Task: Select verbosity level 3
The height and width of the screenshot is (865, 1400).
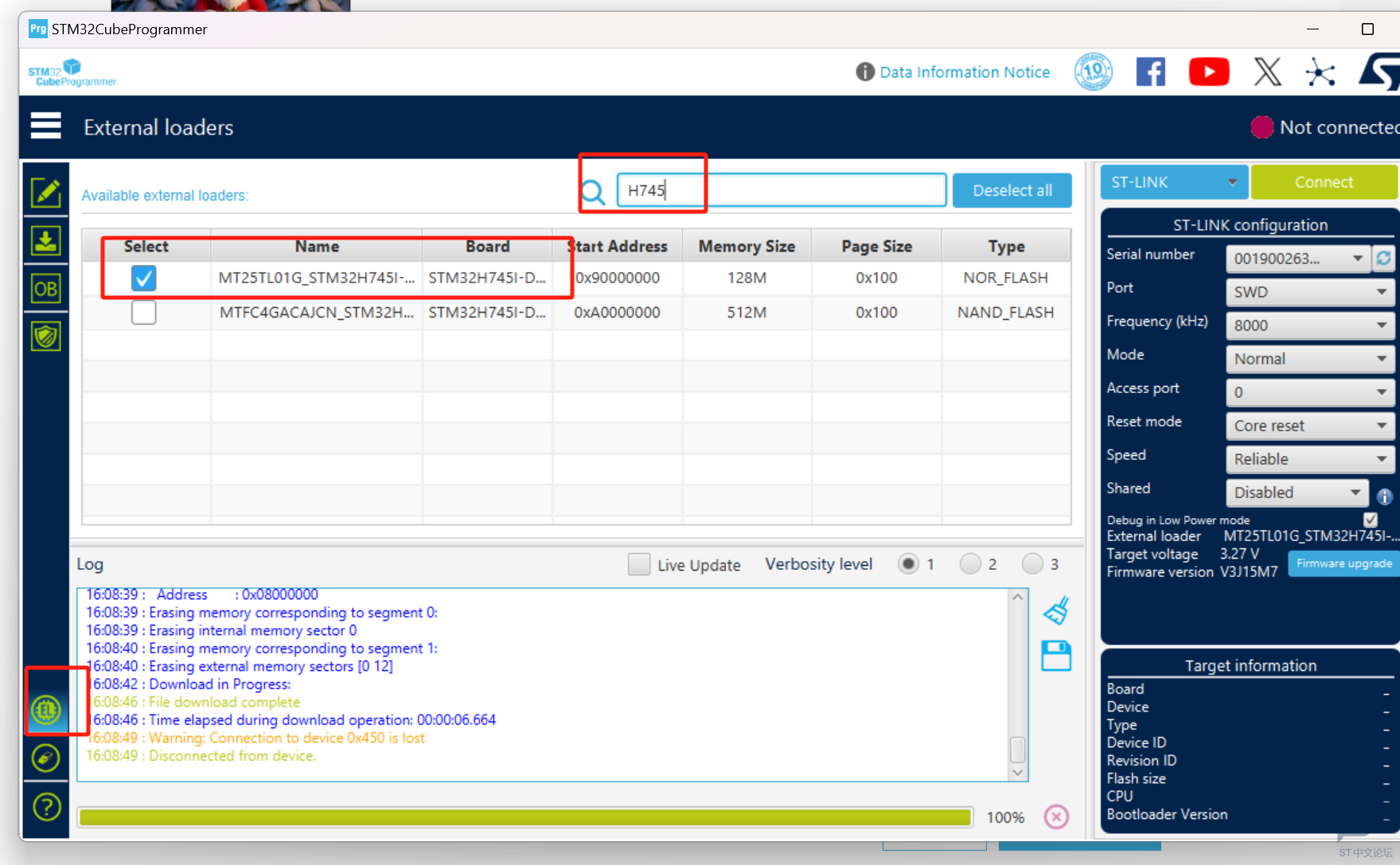Action: (1032, 564)
